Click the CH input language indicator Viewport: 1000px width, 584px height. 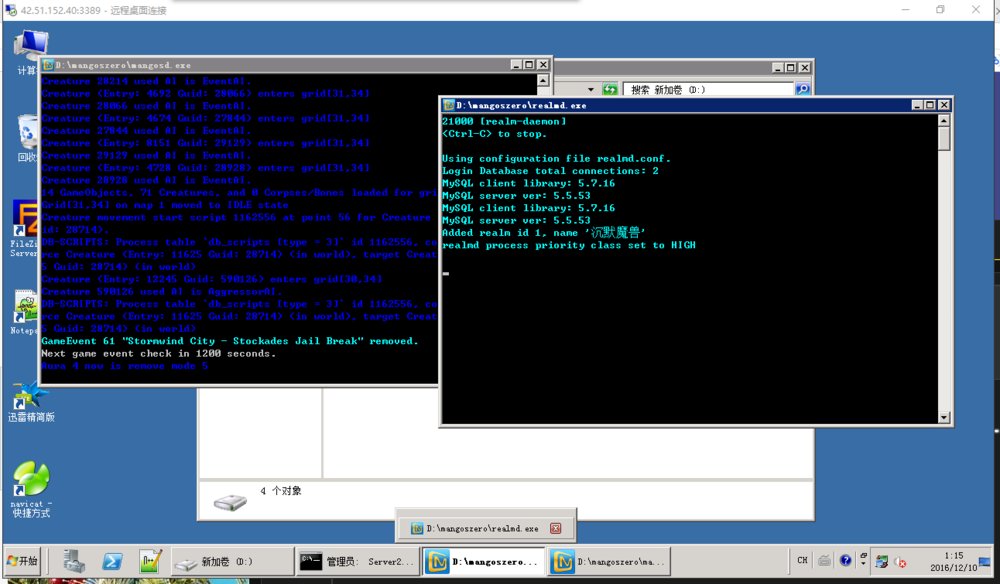[x=802, y=560]
